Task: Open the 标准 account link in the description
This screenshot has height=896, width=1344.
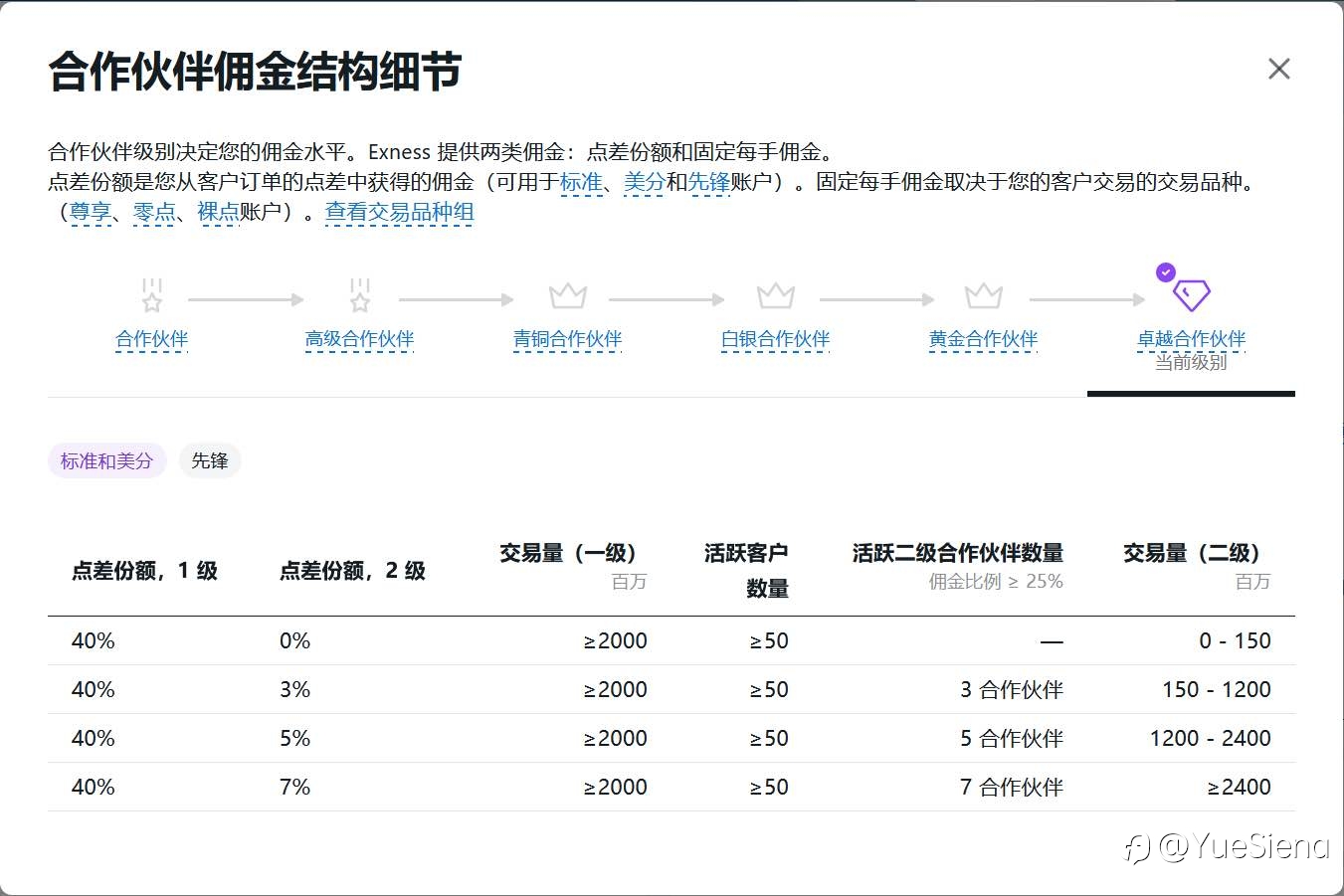Action: click(x=581, y=182)
